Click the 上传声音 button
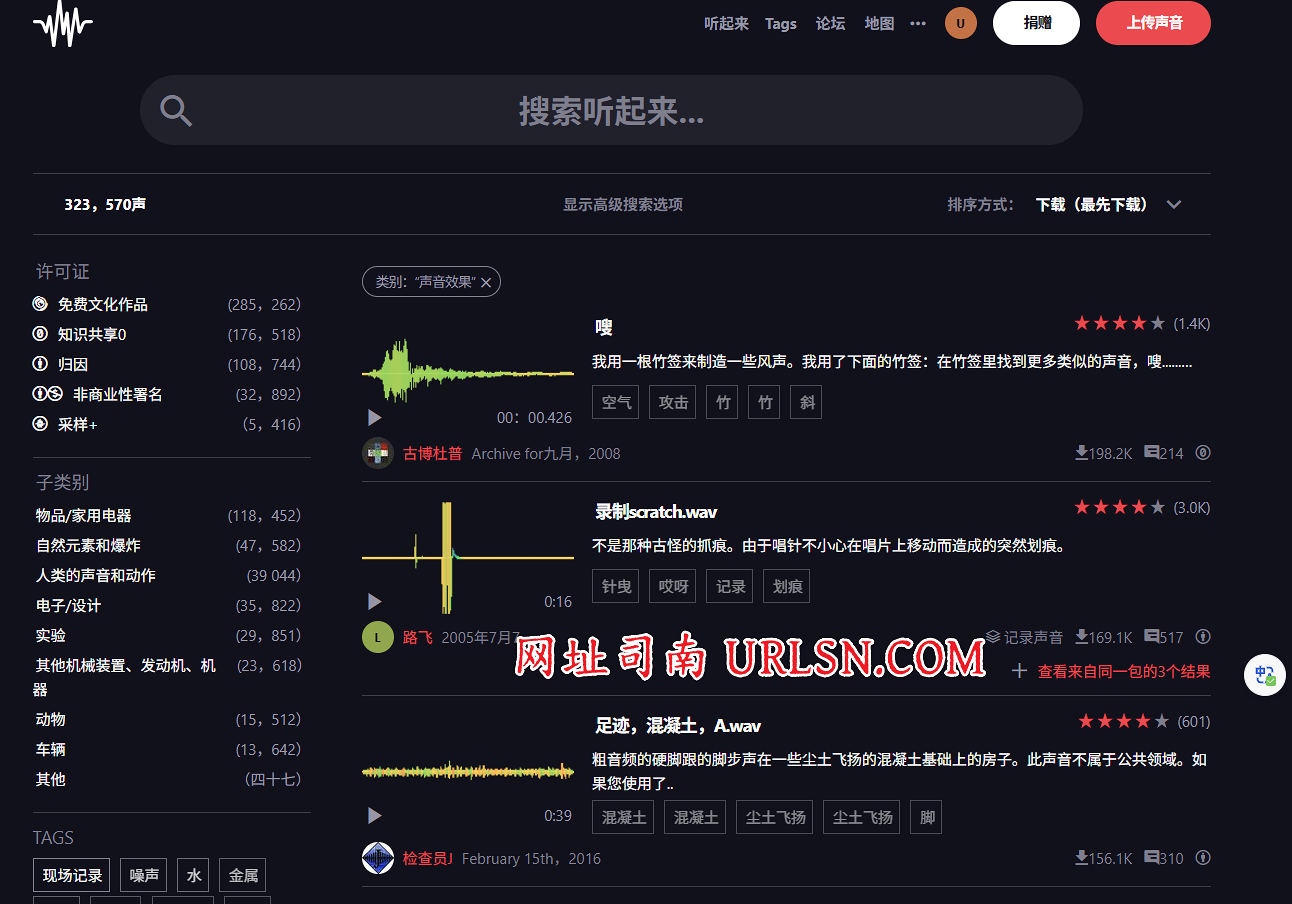The height and width of the screenshot is (904, 1292). [x=1153, y=23]
